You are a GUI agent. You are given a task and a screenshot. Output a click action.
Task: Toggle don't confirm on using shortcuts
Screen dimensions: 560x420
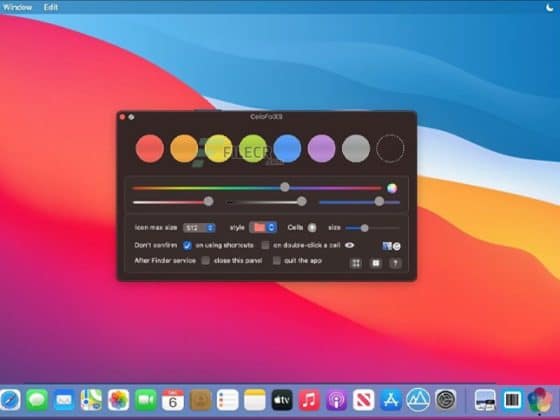point(187,245)
